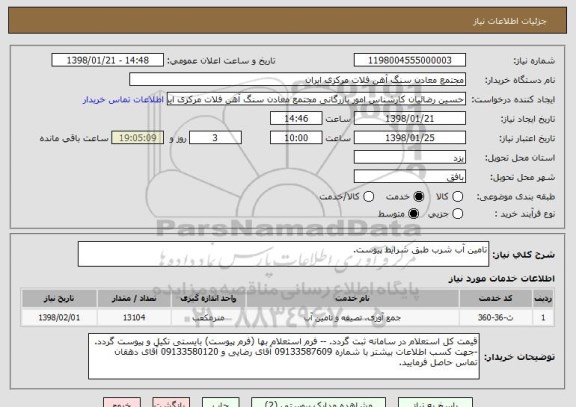Screen dimensions: 576x407
Task: Click the ردیف column header
Action: tap(543, 298)
